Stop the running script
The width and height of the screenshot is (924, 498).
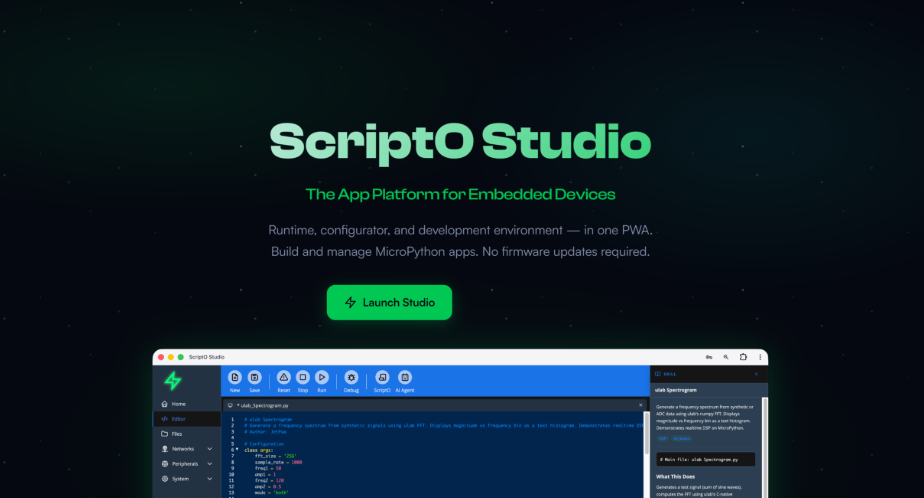click(x=303, y=377)
